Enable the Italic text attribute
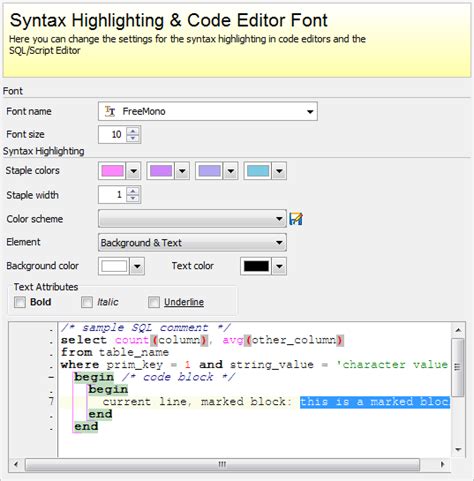Viewport: 474px width, 481px height. pyautogui.click(x=87, y=302)
